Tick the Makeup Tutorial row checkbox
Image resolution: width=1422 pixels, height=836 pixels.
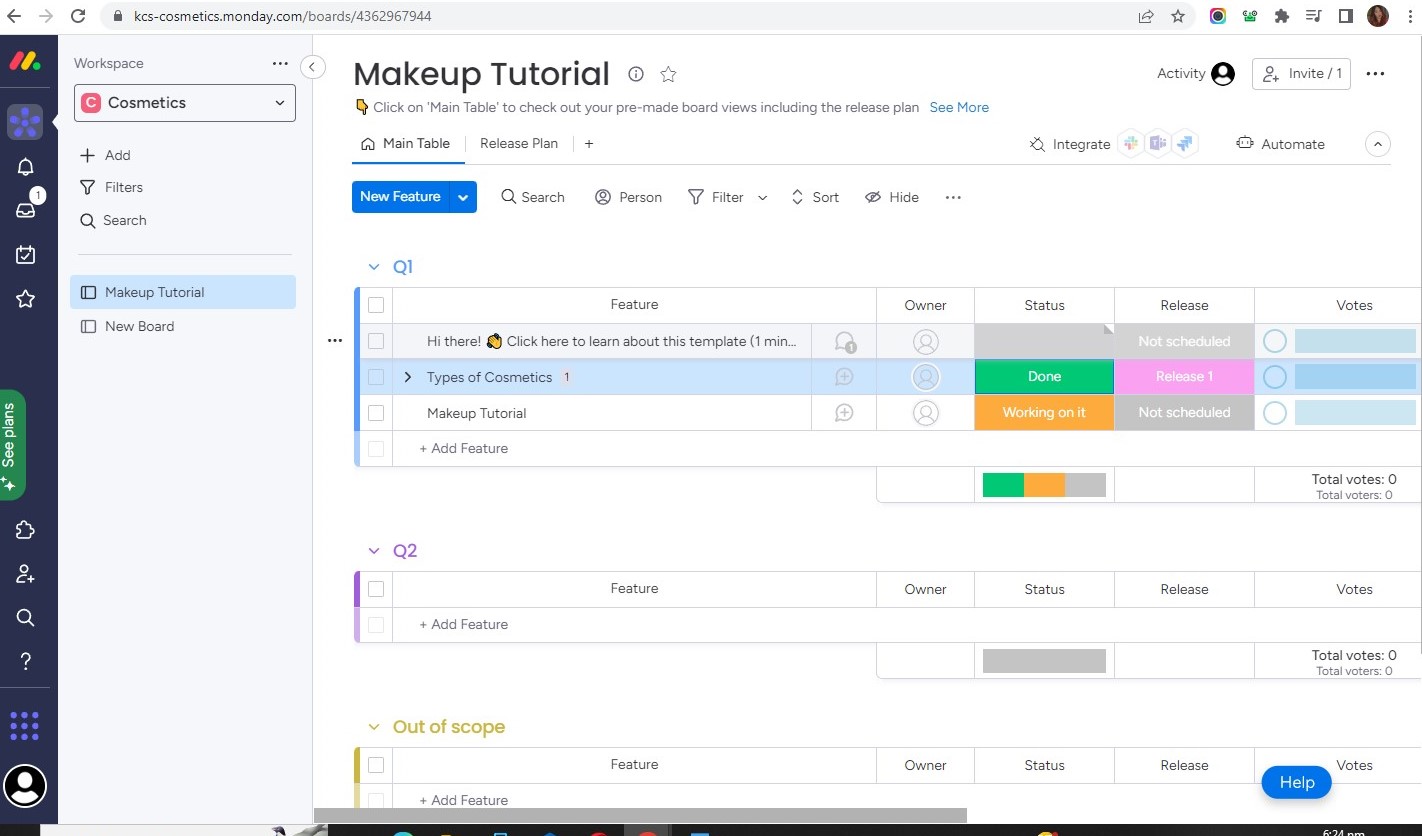coord(376,413)
